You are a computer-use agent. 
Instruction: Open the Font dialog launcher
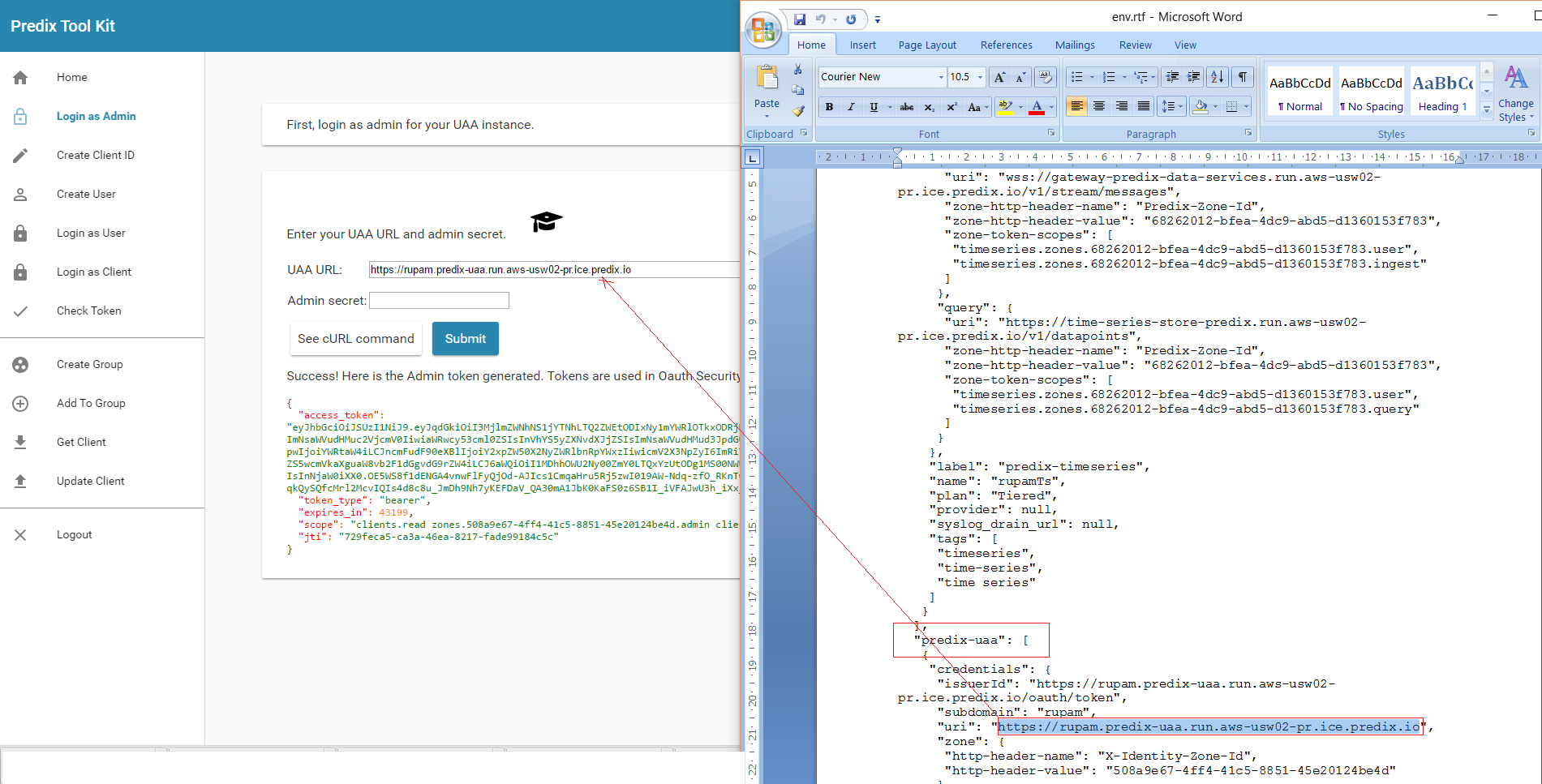point(1051,133)
